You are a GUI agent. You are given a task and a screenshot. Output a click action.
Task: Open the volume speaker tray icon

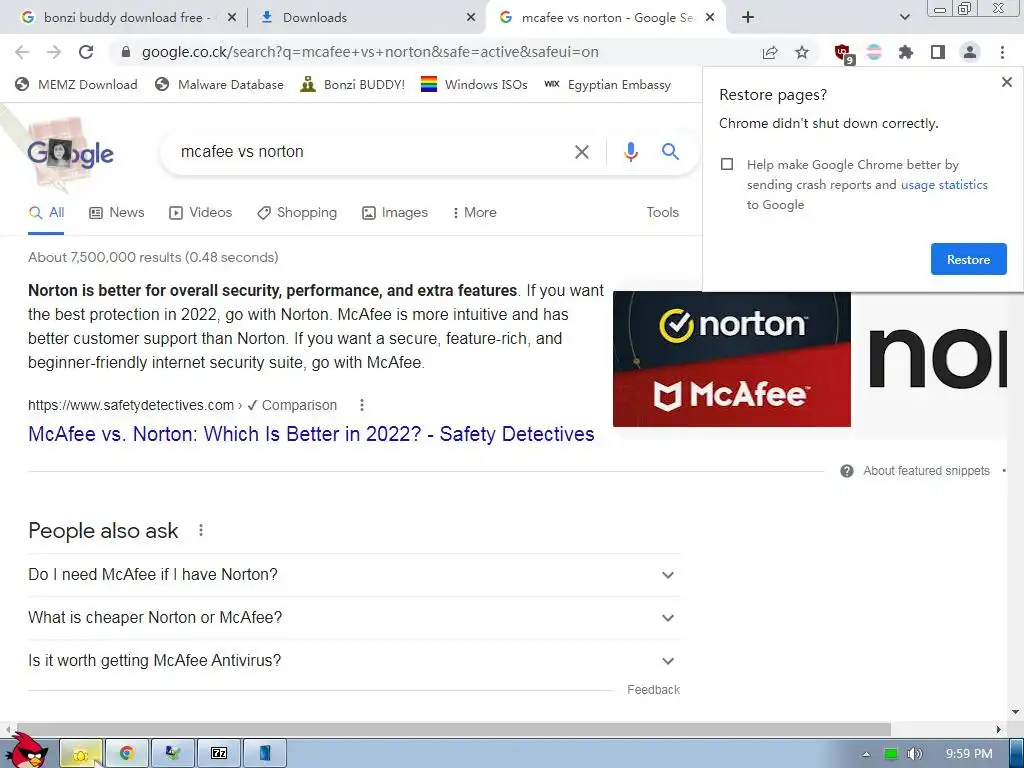[915, 754]
